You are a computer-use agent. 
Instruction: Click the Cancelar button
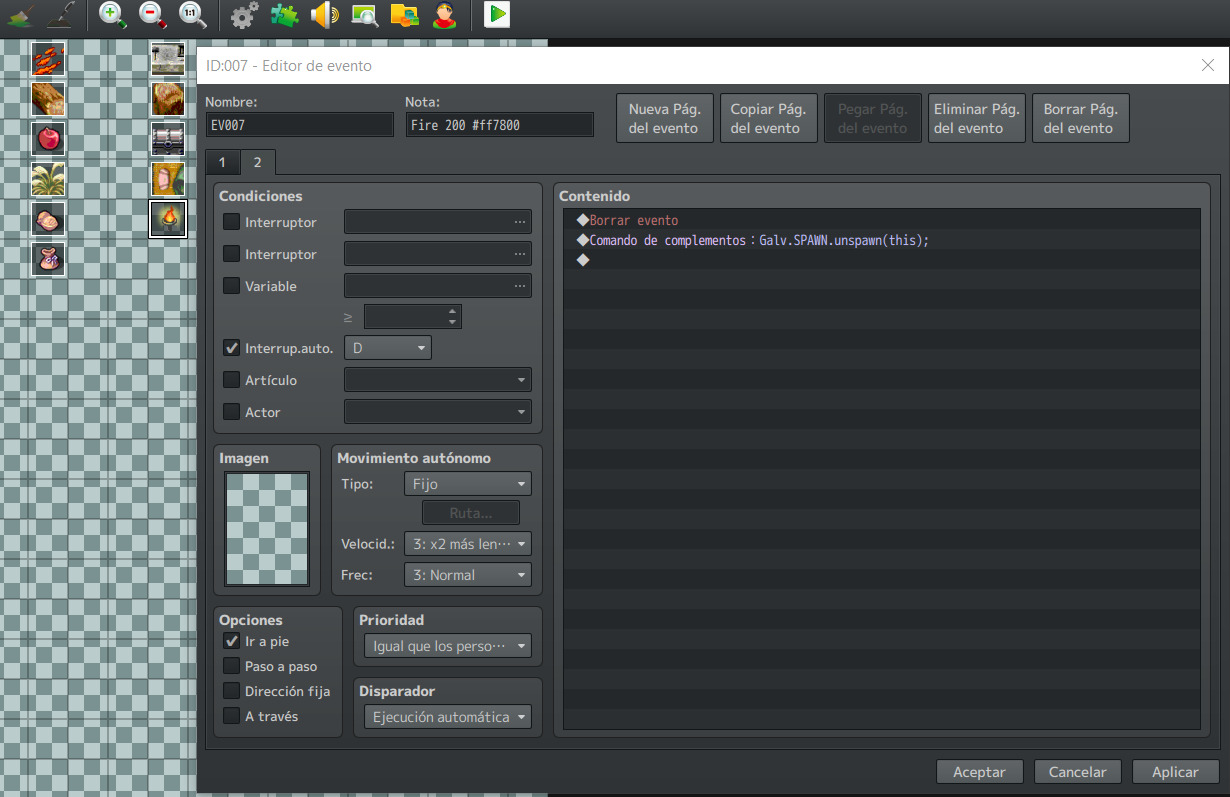pyautogui.click(x=1077, y=772)
